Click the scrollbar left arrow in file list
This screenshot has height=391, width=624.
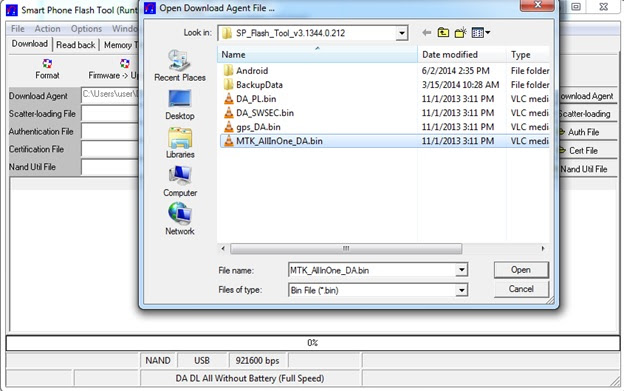click(x=223, y=249)
